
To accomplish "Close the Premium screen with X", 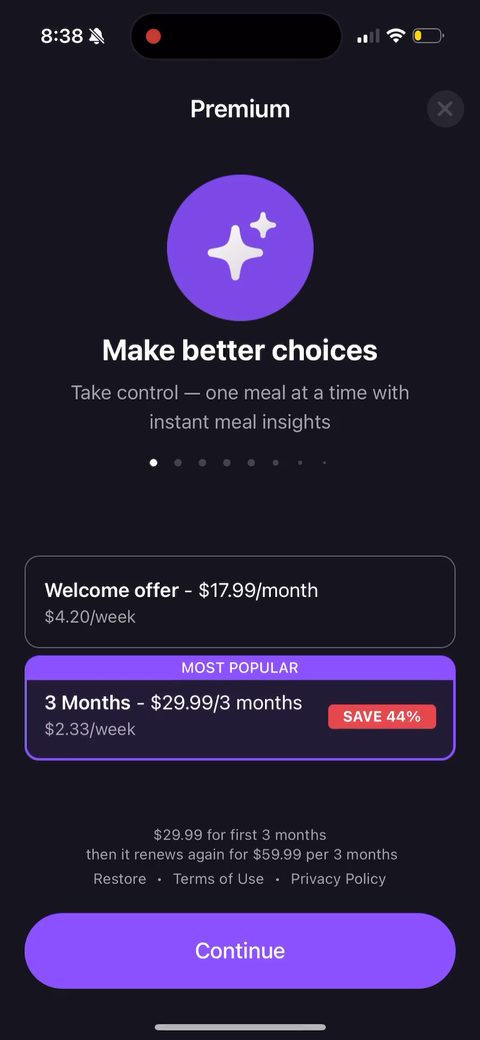I will [445, 109].
